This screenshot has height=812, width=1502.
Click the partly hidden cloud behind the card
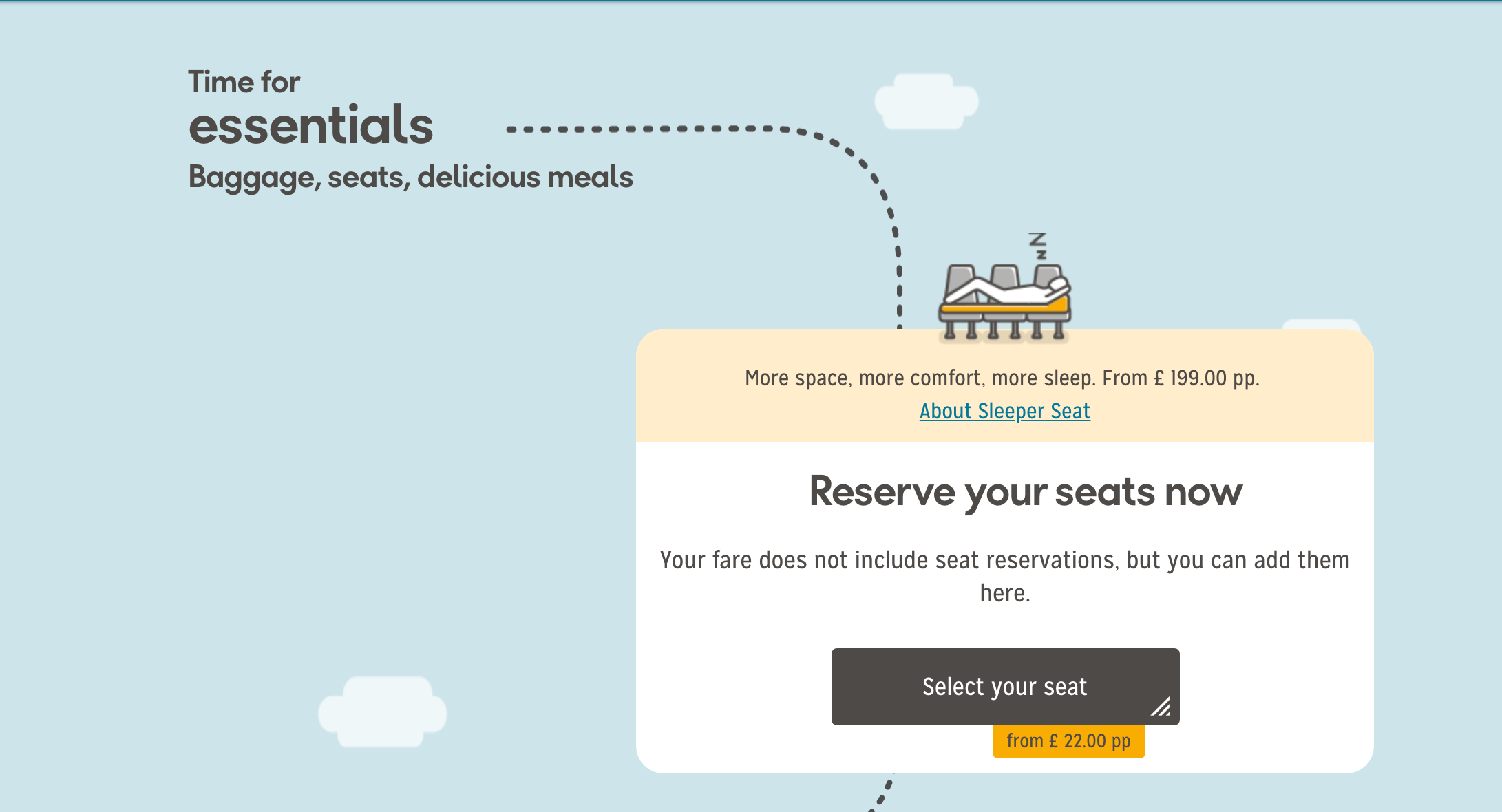[1320, 324]
